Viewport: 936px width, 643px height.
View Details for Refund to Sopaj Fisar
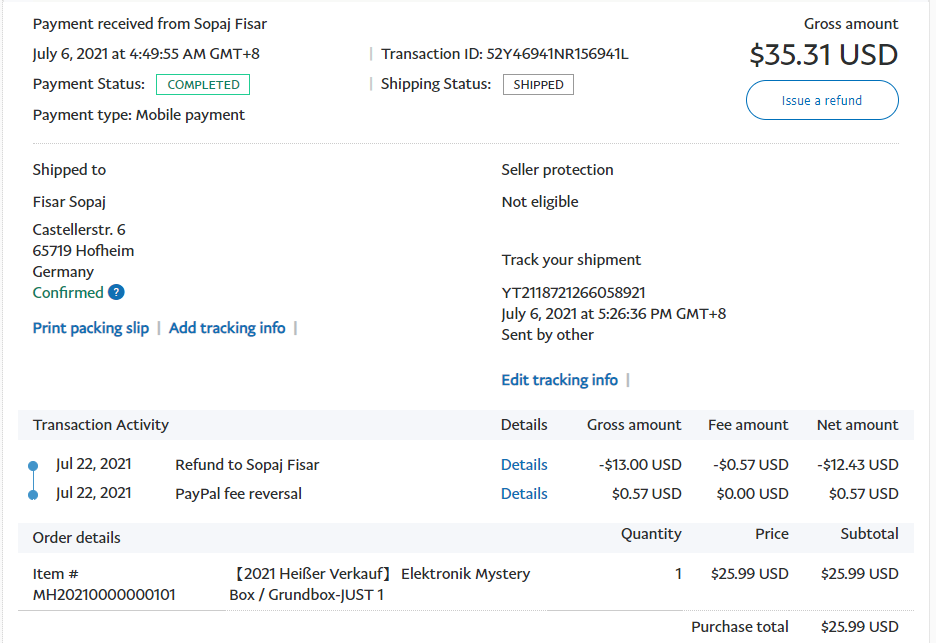pyautogui.click(x=524, y=465)
